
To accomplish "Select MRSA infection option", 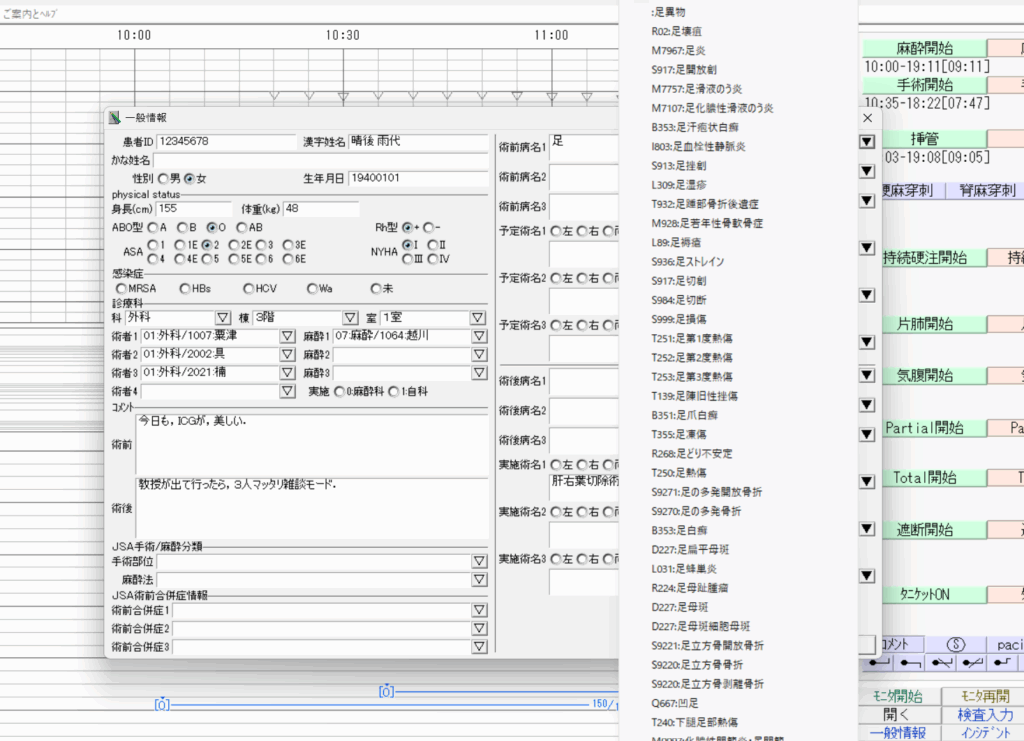I will [121, 289].
